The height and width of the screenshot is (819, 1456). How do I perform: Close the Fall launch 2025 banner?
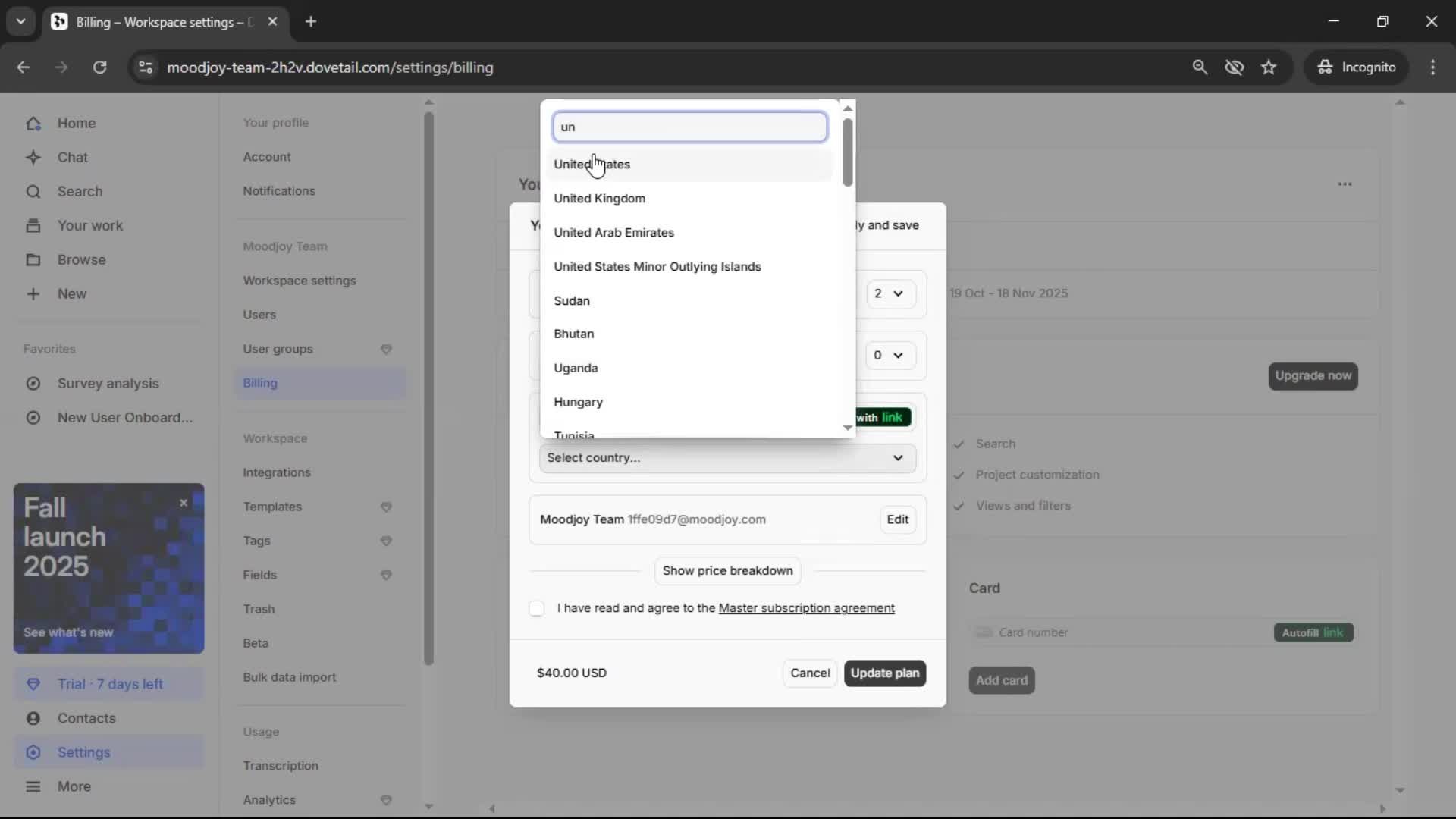click(184, 503)
